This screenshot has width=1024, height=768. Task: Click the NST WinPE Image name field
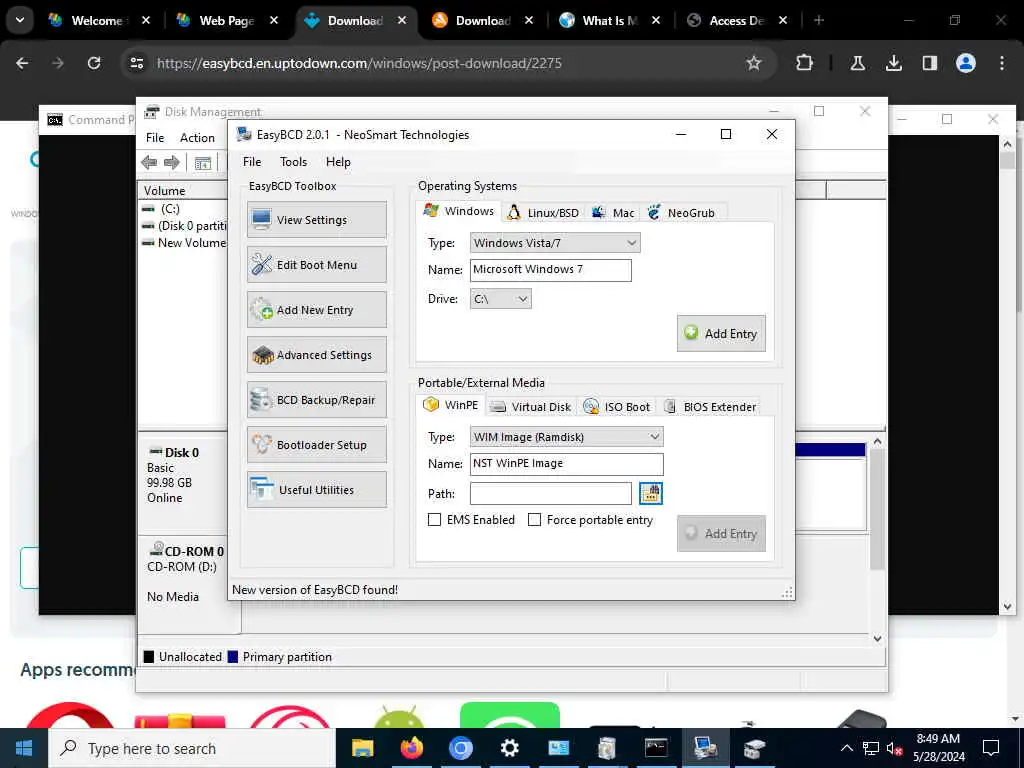(x=567, y=464)
